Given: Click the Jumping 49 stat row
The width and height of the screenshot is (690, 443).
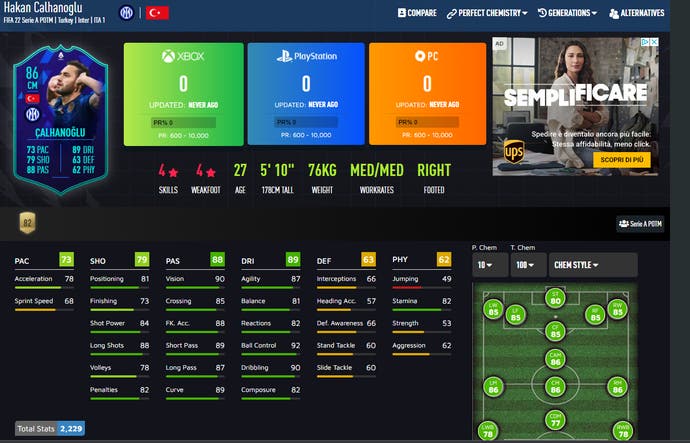Looking at the screenshot, I should [422, 281].
